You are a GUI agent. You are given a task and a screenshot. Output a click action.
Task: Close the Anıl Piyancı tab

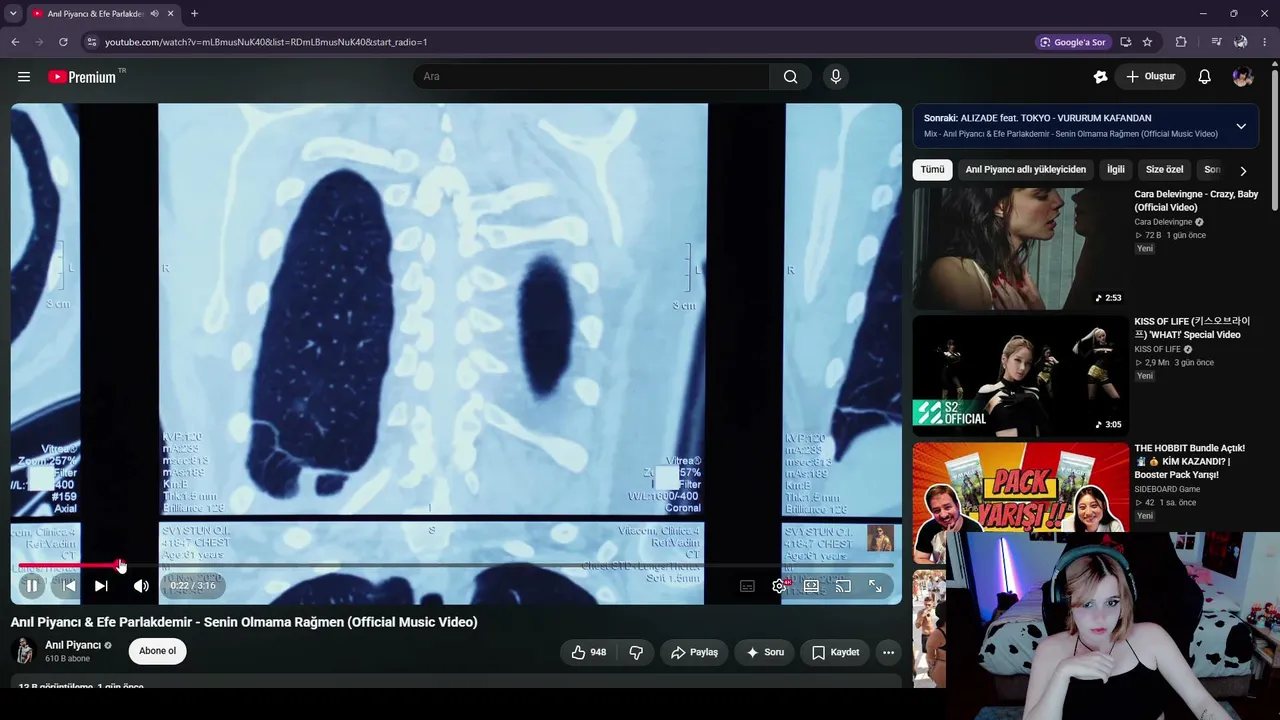(170, 14)
